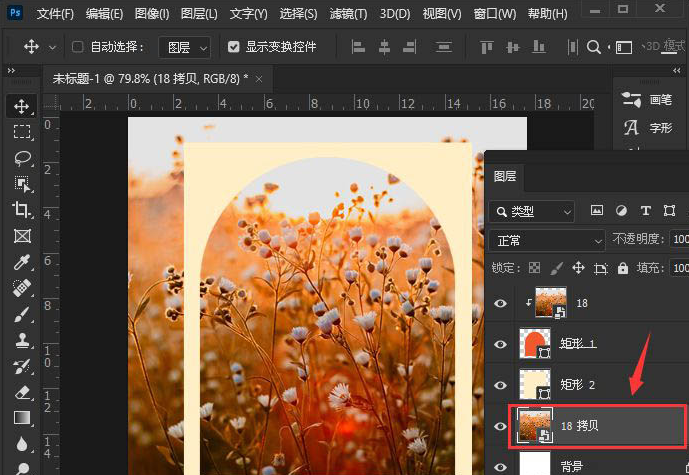
Task: Click the lock all layer icon
Action: [x=623, y=268]
